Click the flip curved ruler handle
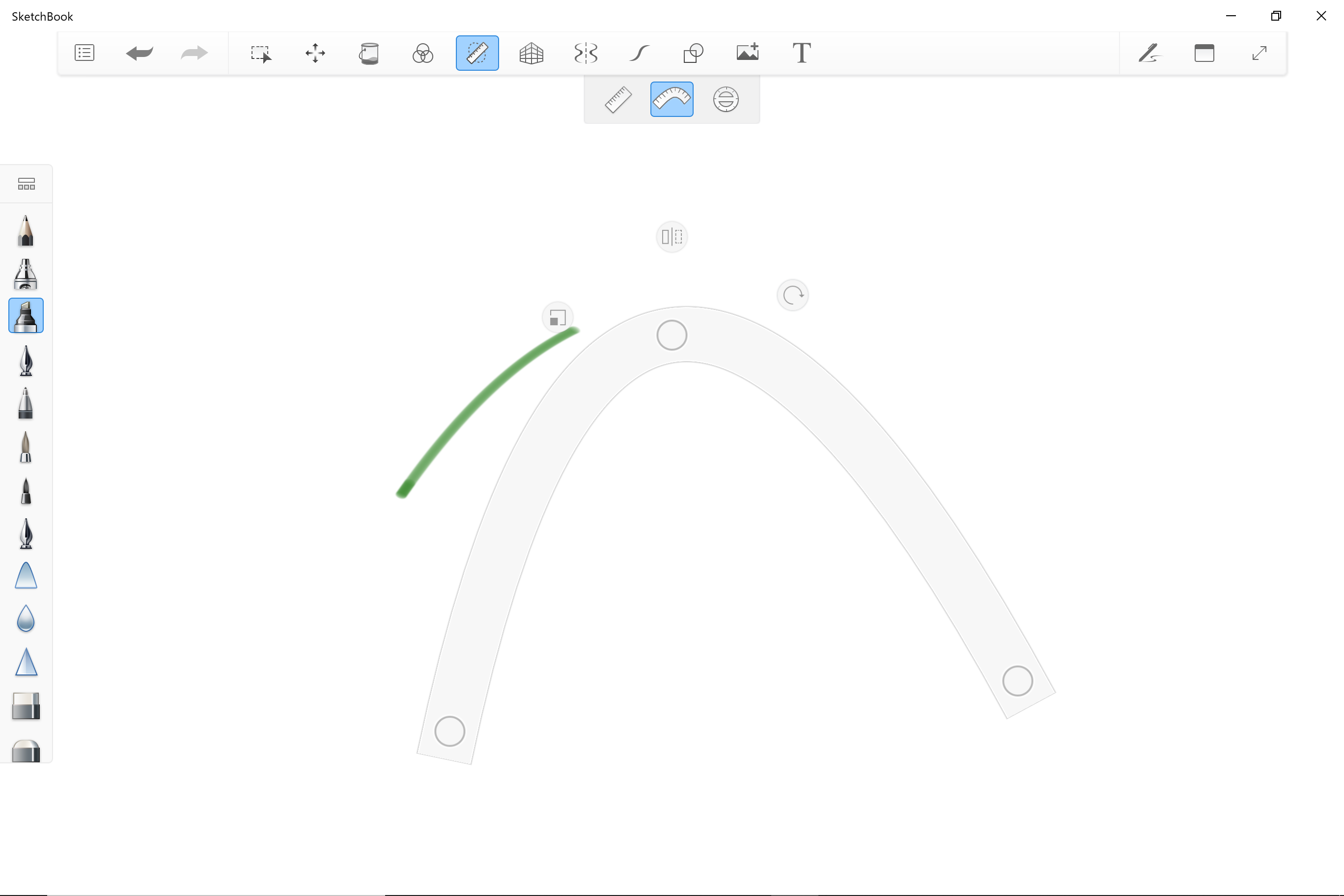The height and width of the screenshot is (896, 1344). 672,237
